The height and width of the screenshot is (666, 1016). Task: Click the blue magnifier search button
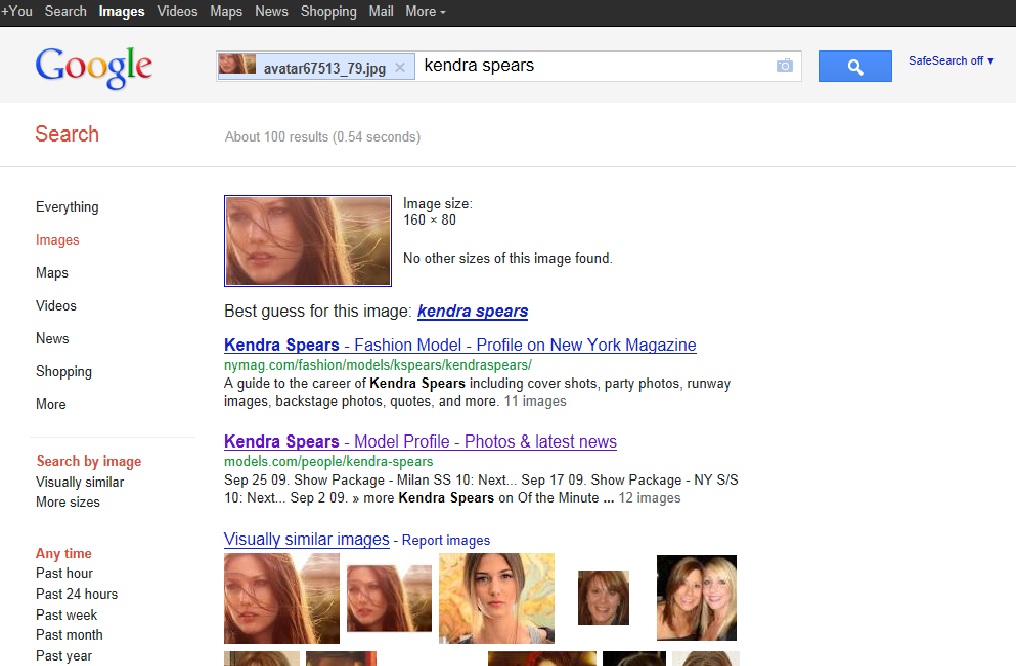[854, 66]
